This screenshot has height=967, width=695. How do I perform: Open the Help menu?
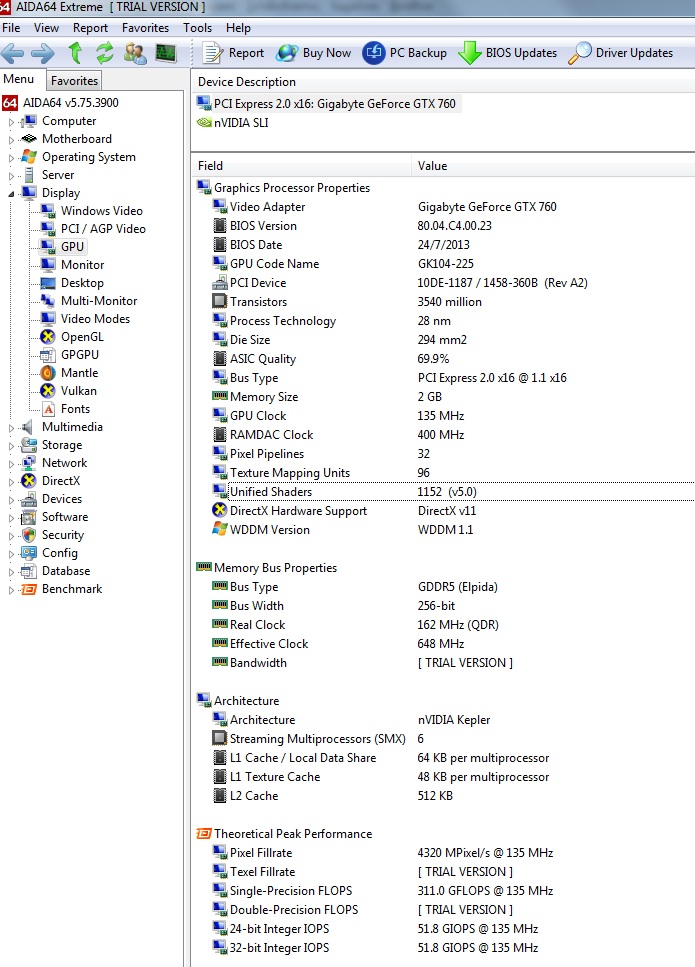click(x=238, y=28)
